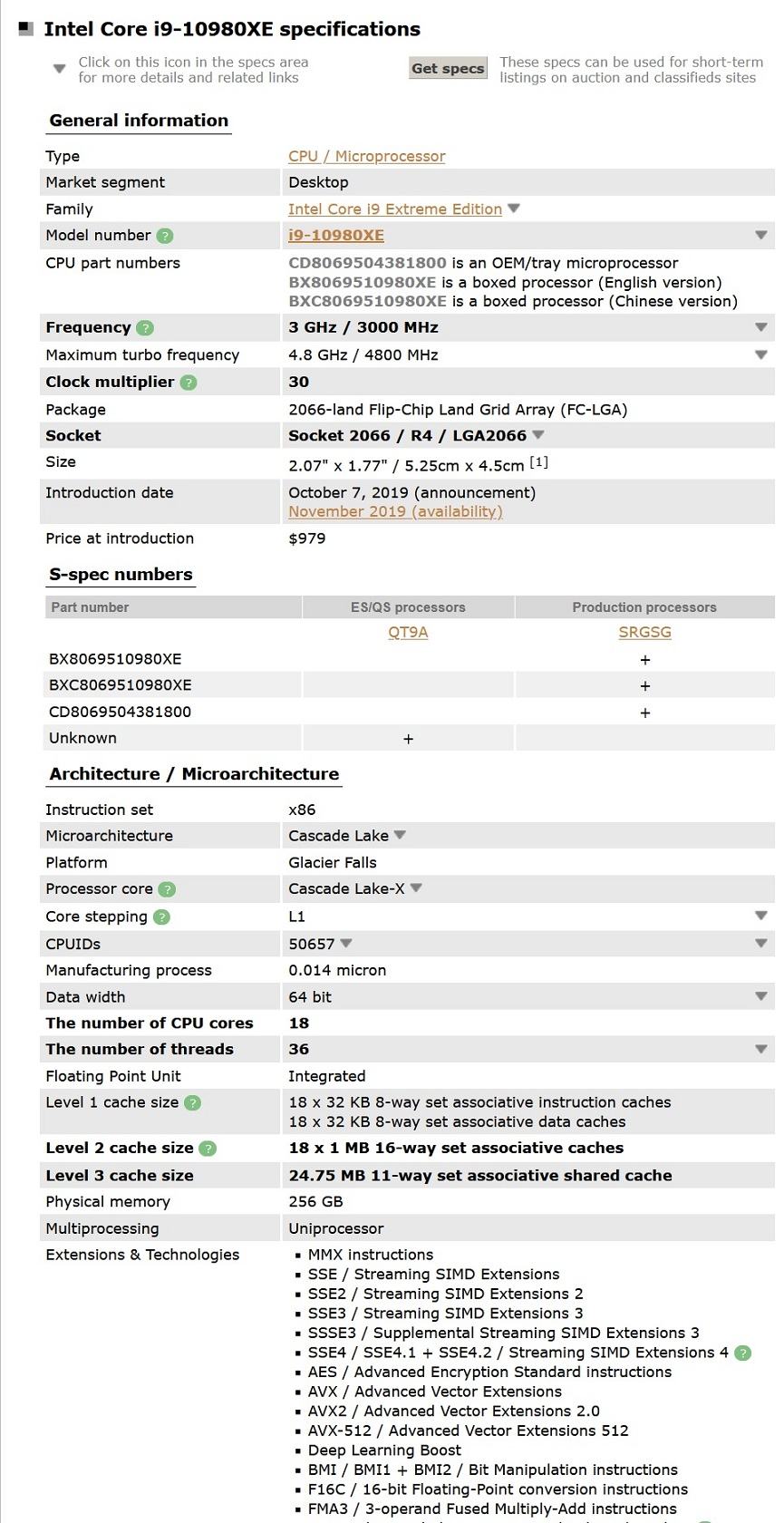Expand the Model number row details arrow

[761, 236]
